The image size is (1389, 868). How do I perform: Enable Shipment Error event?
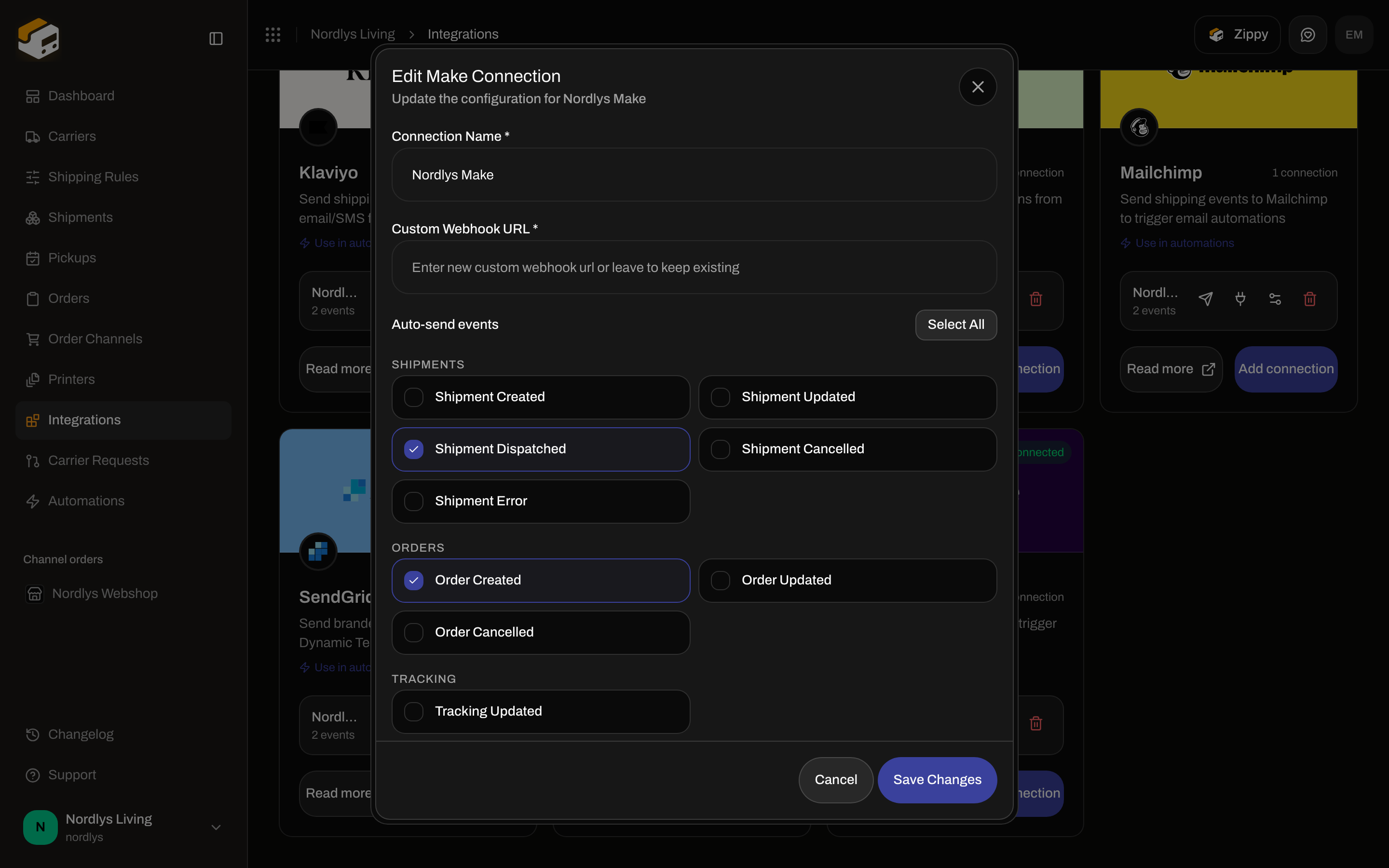[541, 501]
